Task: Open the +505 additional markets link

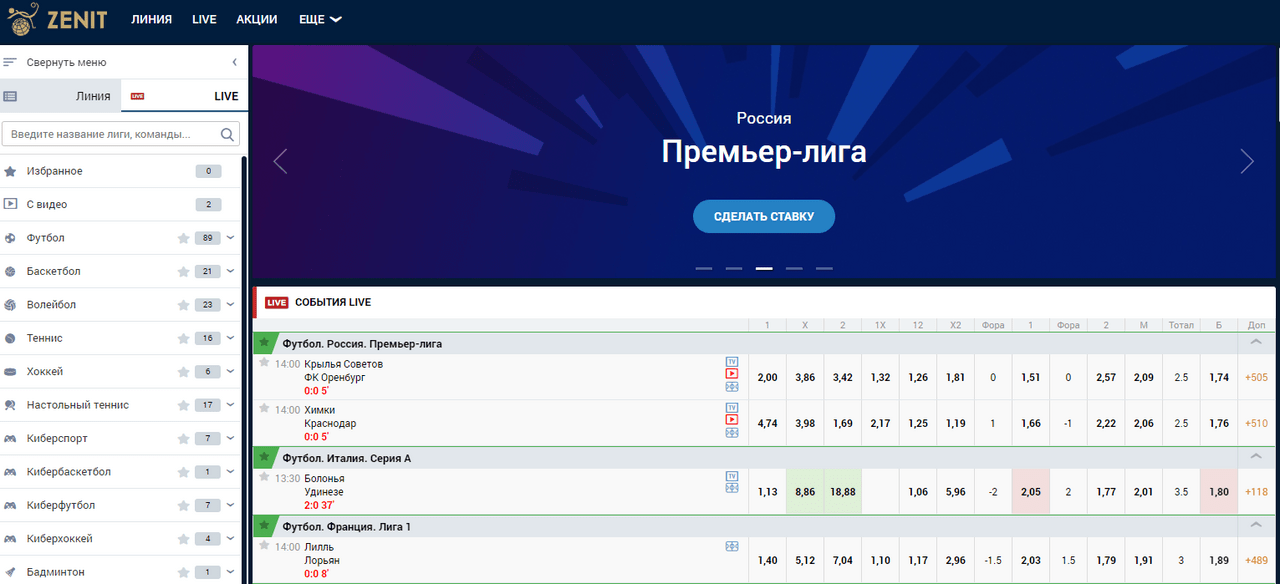Action: pos(1257,377)
